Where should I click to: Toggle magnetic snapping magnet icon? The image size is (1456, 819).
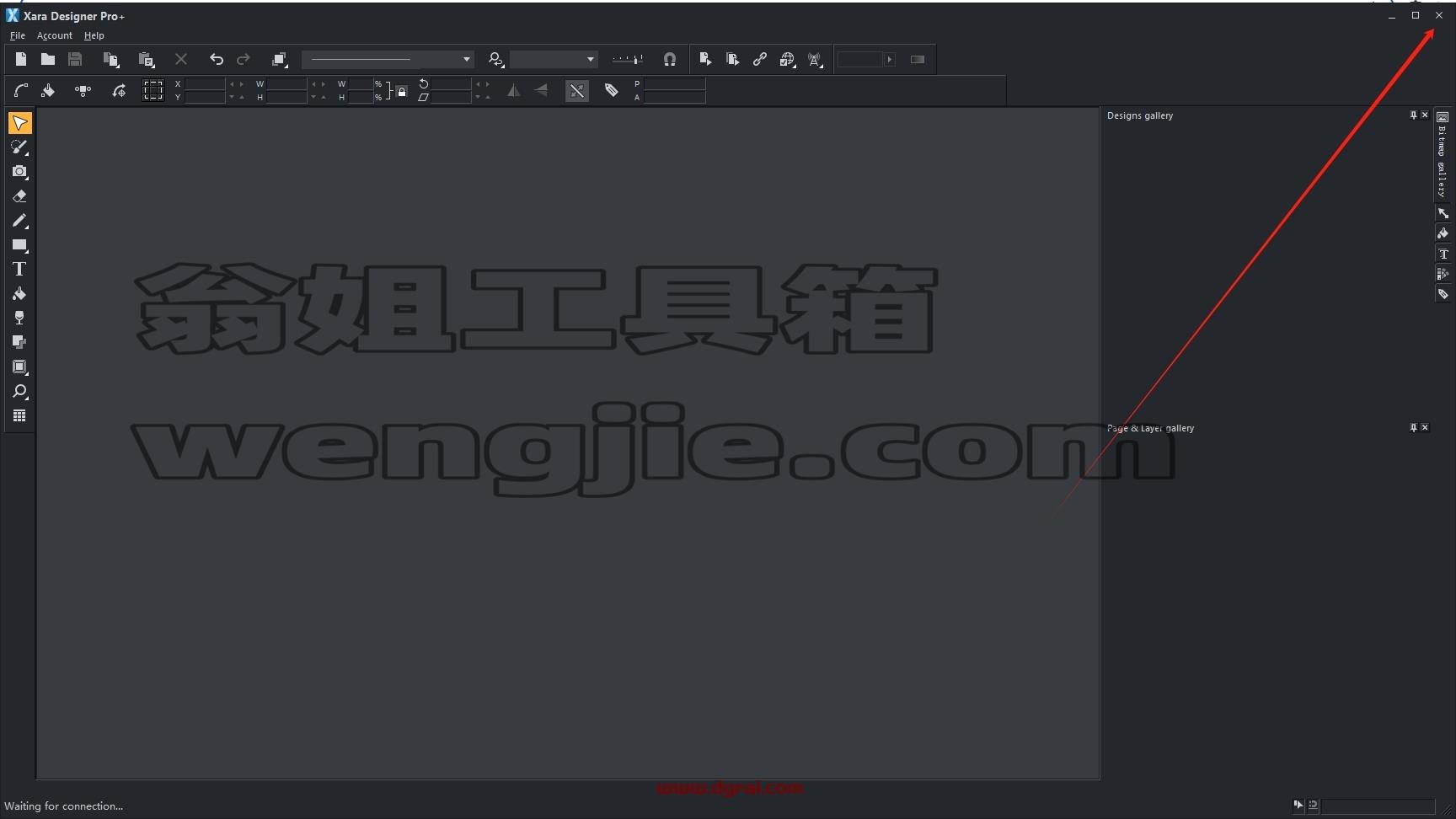coord(670,59)
